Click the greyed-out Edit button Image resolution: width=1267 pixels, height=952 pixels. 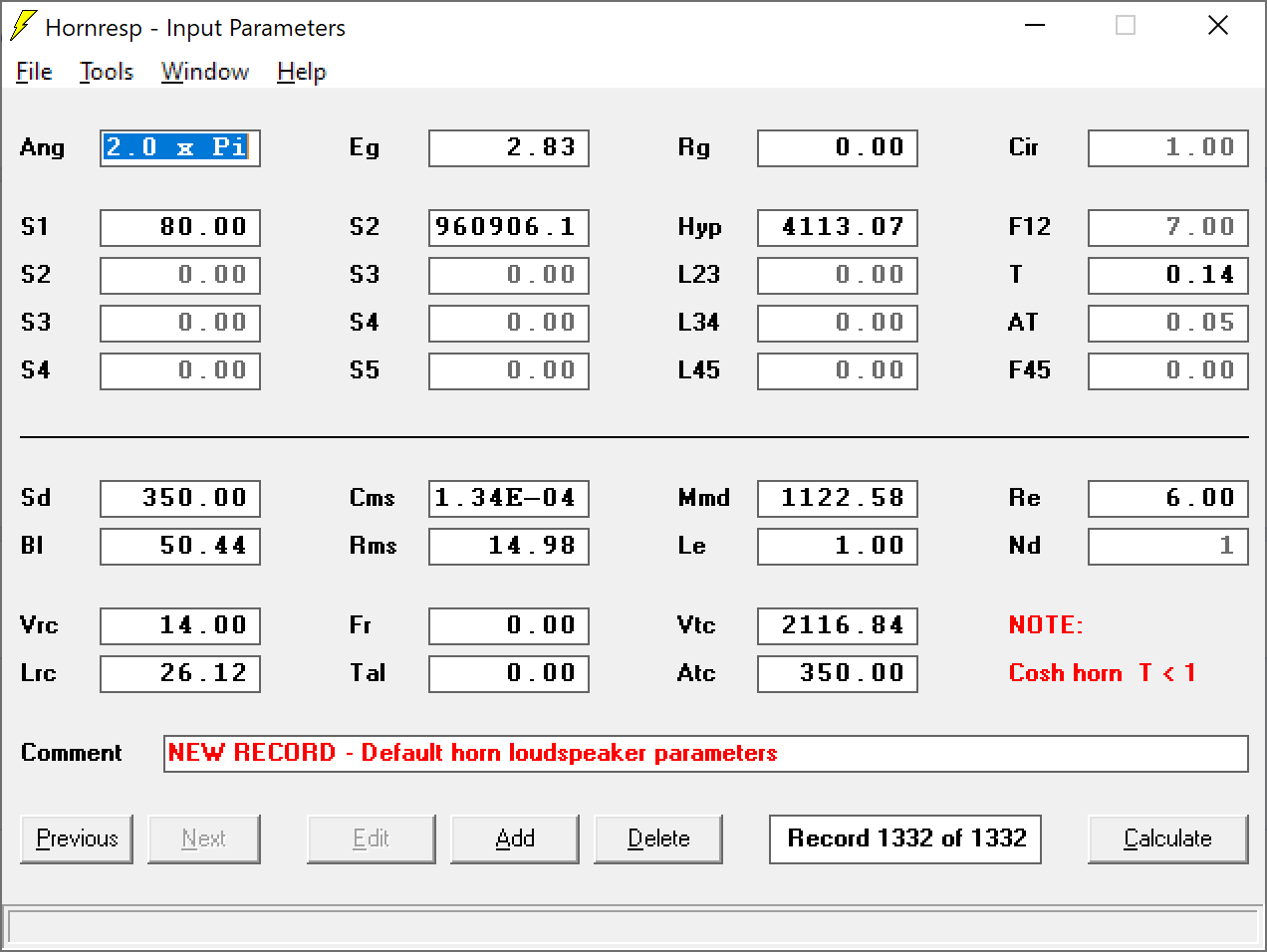pyautogui.click(x=372, y=839)
